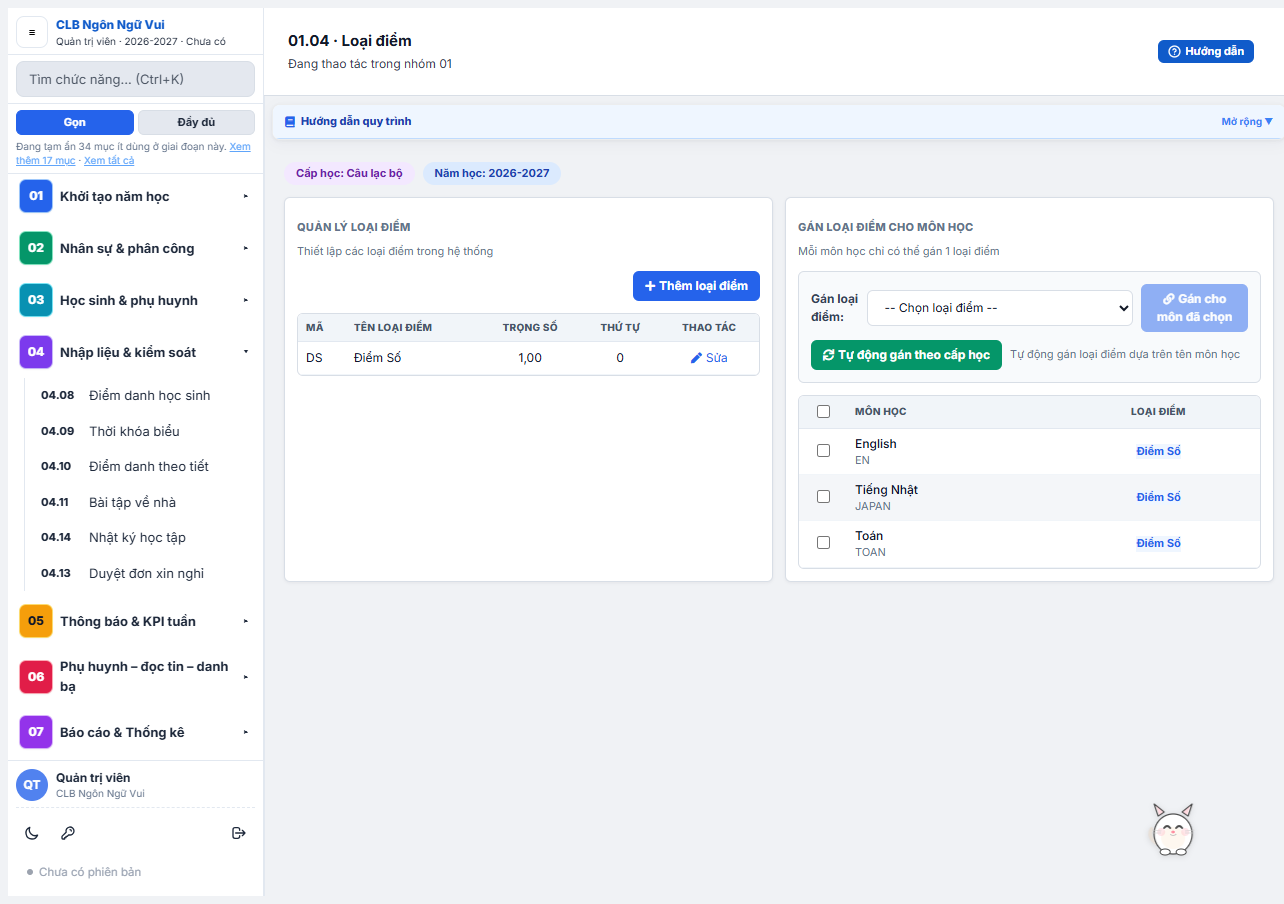Tick the select-all checkbox in Môn học header
The height and width of the screenshot is (904, 1284).
pos(823,411)
